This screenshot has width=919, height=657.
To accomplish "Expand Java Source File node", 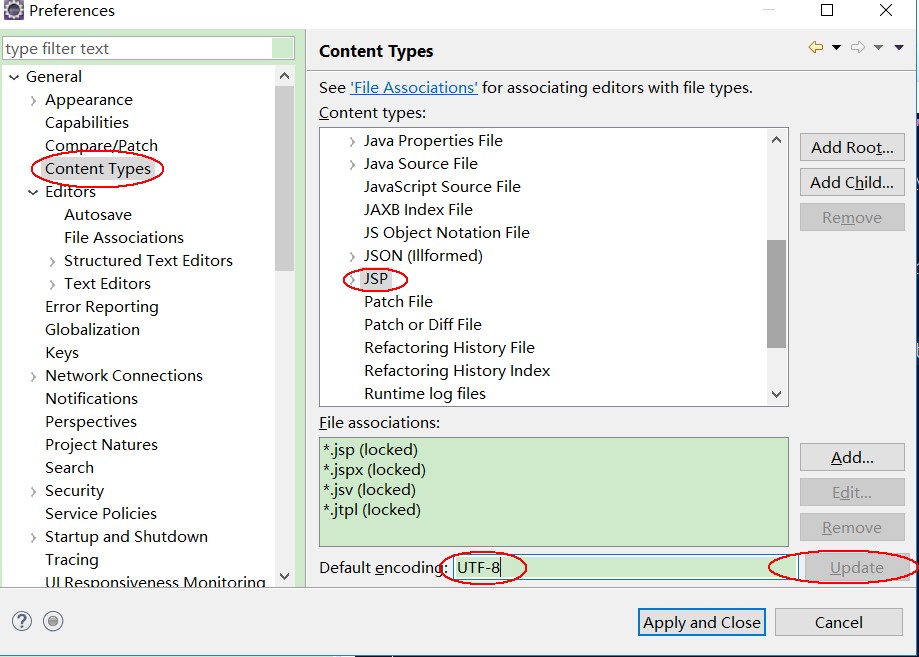I will 352,165.
